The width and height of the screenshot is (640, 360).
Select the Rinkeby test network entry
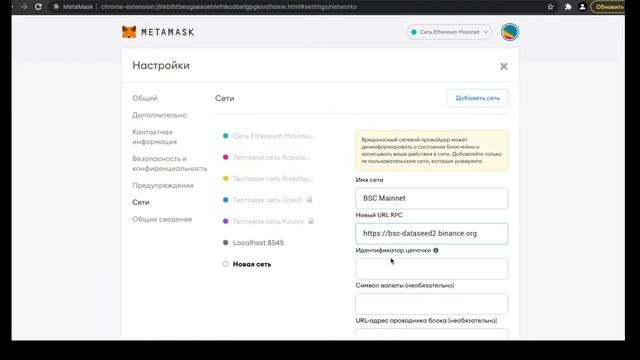click(x=269, y=178)
